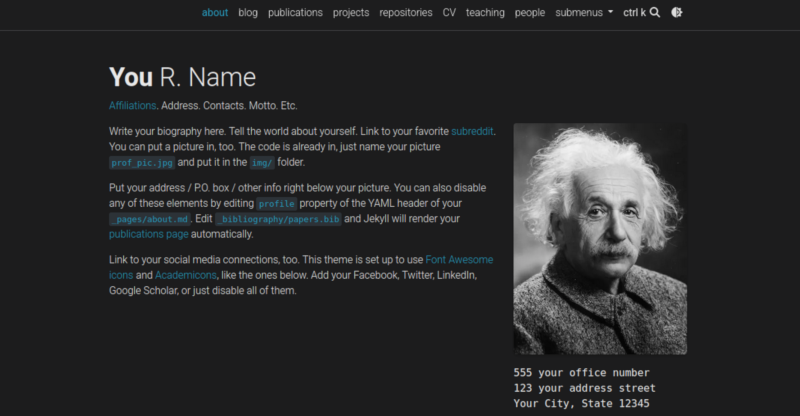Open the teaching nav item

pyautogui.click(x=485, y=13)
